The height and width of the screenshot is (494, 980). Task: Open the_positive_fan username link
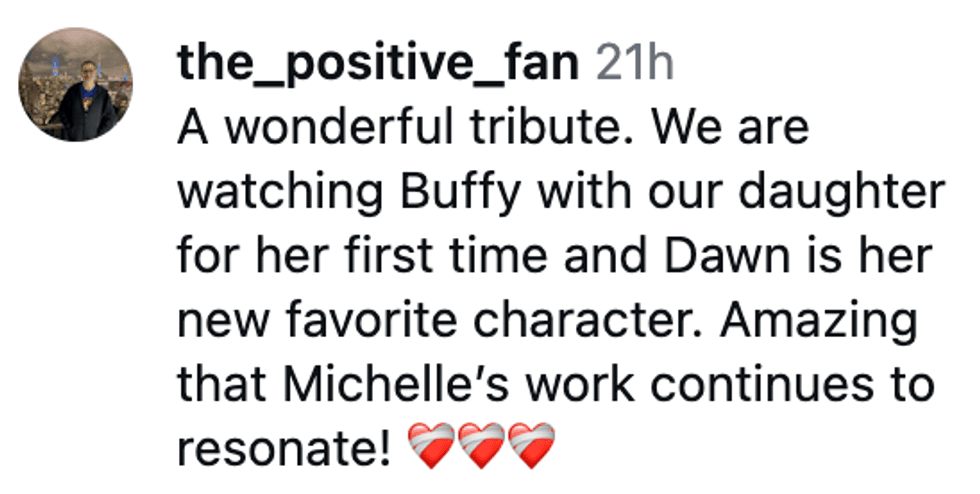[x=379, y=66]
